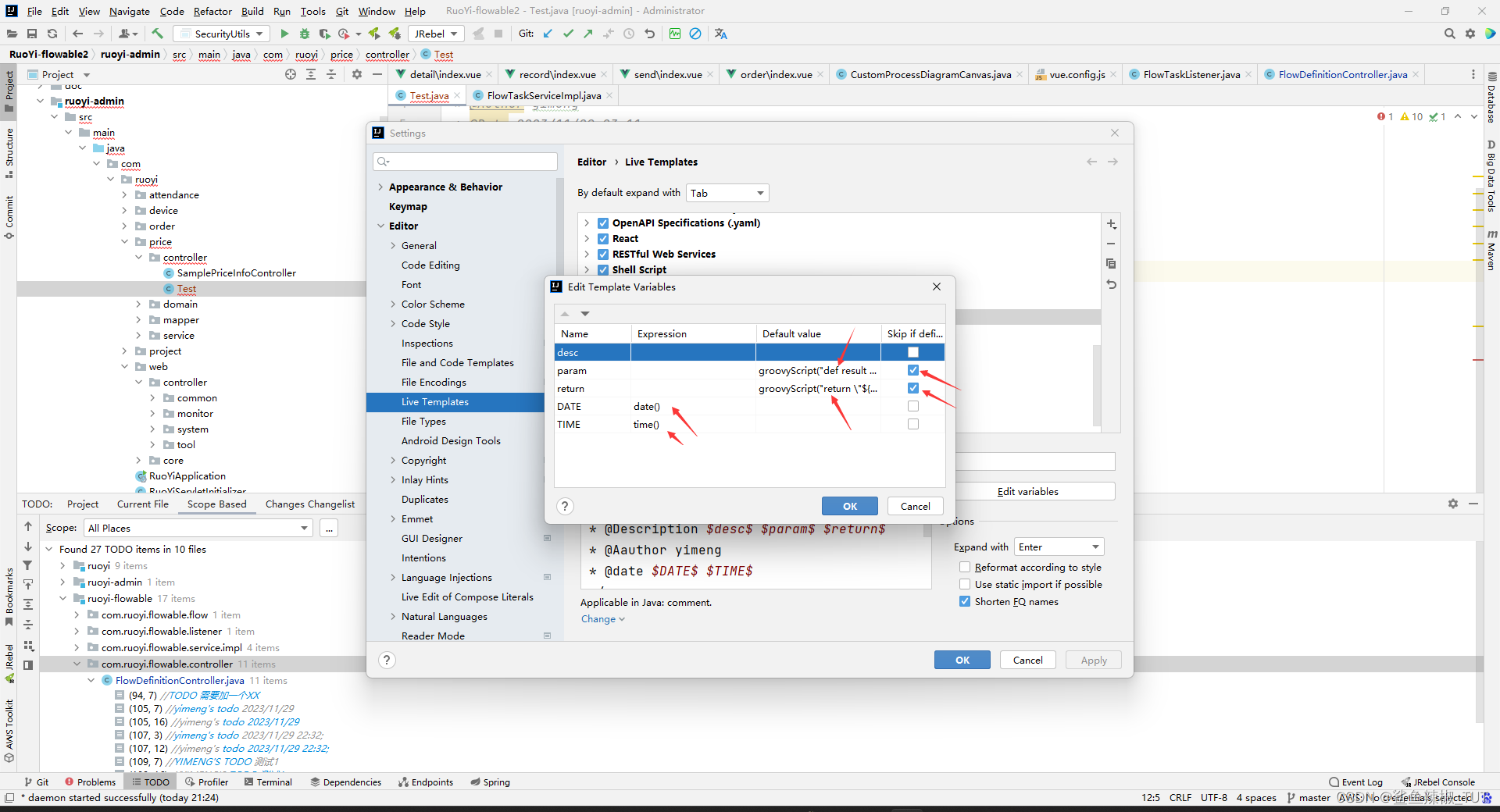Click Cancel in Edit Template Variables

pos(915,506)
